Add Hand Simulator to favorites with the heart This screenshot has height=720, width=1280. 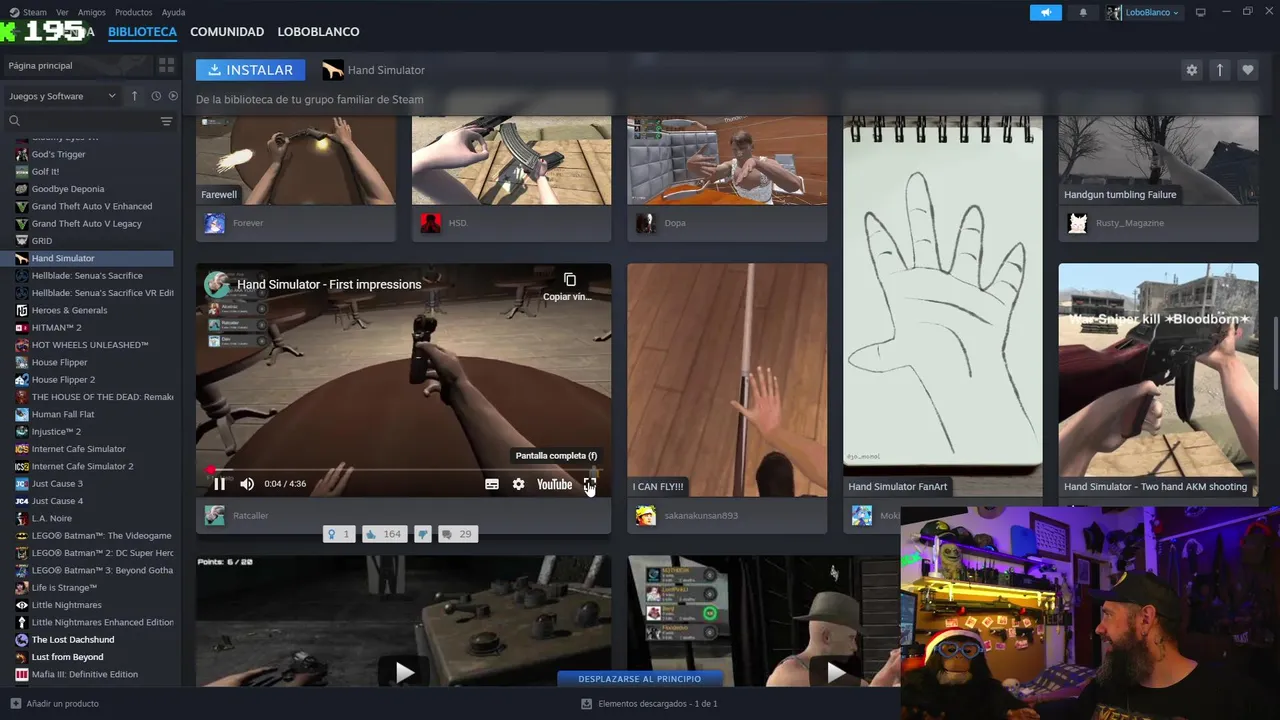tap(1247, 70)
